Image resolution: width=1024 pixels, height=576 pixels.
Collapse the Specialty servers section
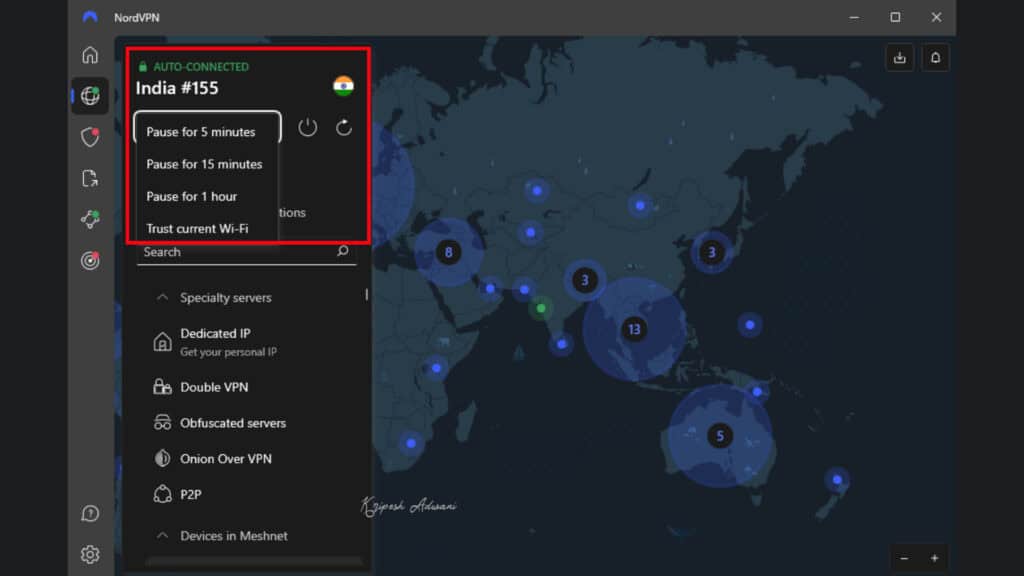pyautogui.click(x=162, y=297)
